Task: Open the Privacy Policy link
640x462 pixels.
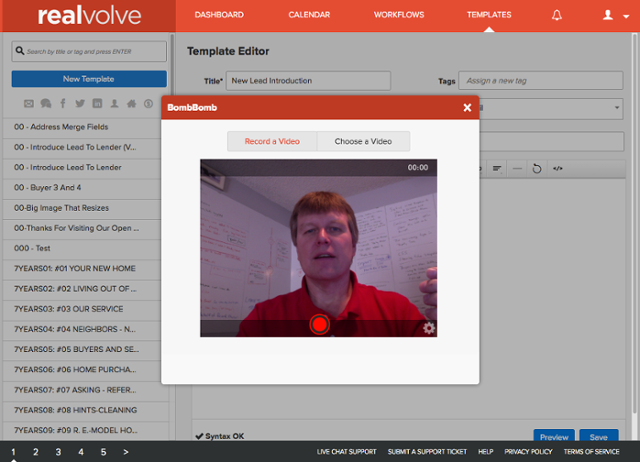Action: [528, 452]
